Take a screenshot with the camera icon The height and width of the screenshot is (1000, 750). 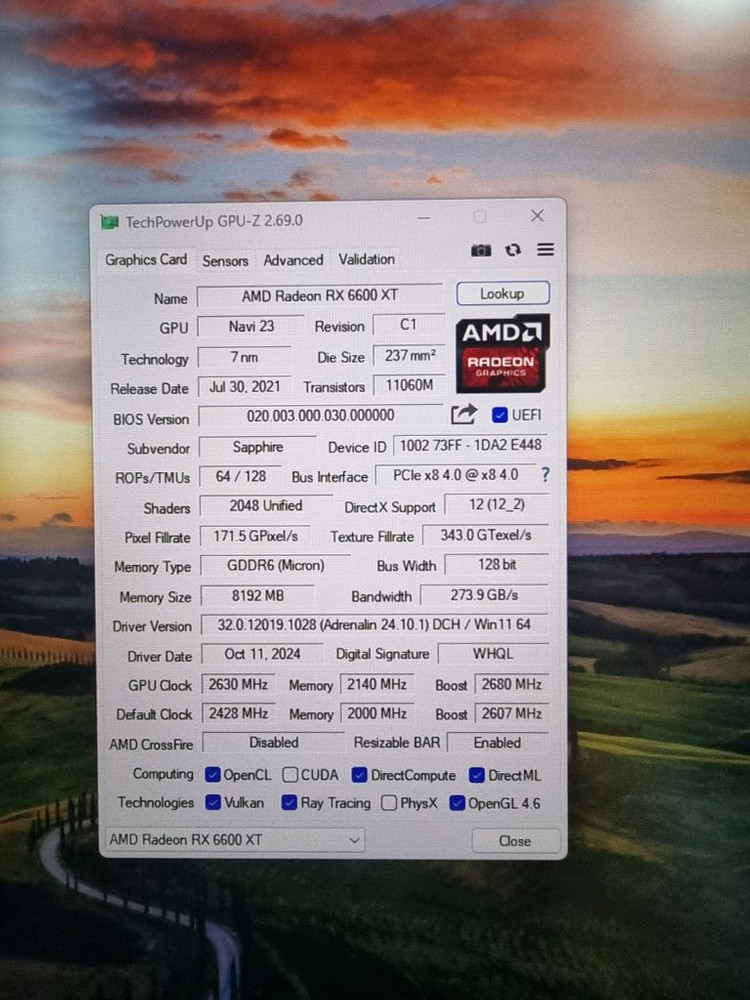pyautogui.click(x=481, y=250)
